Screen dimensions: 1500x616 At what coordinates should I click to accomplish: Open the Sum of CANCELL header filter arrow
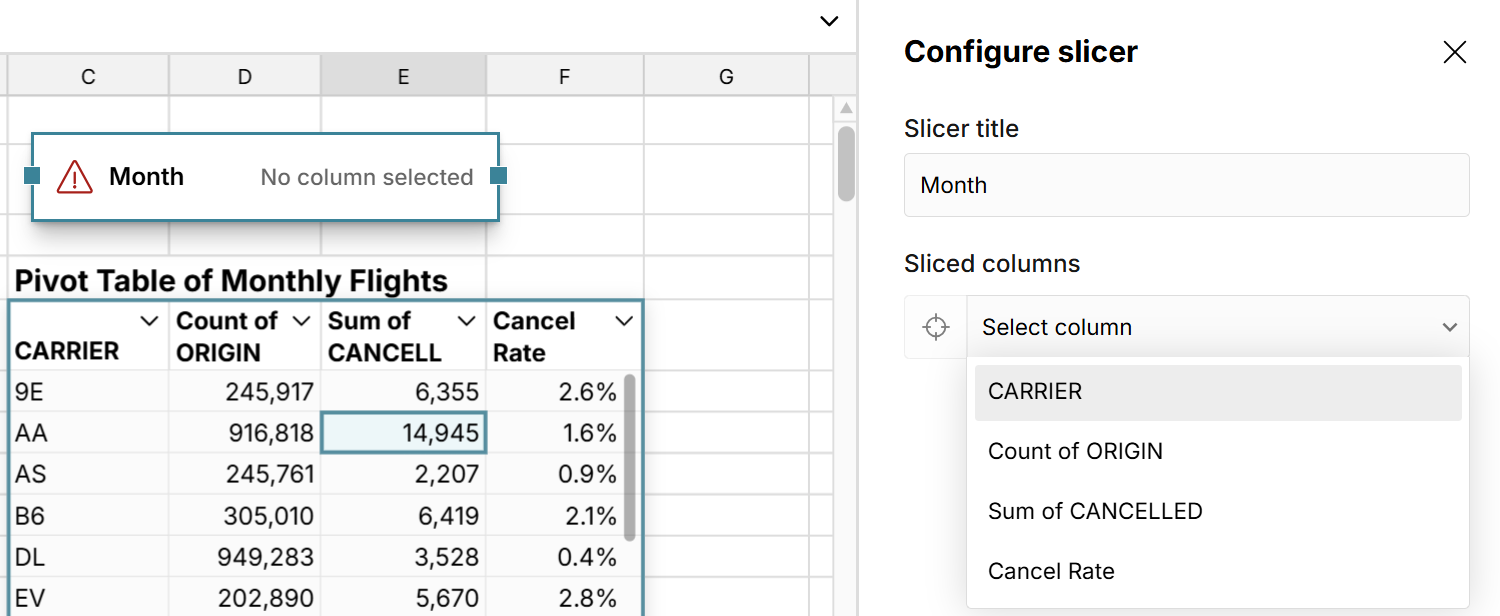[x=465, y=321]
